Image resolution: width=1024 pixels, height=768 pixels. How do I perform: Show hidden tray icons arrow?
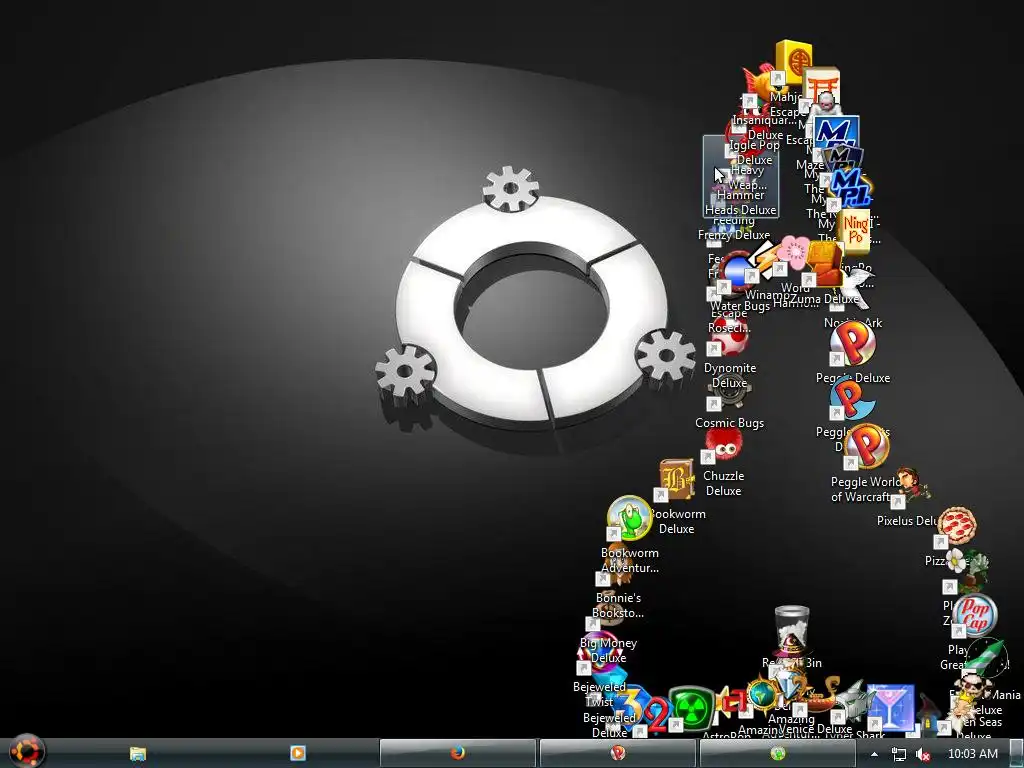click(874, 754)
